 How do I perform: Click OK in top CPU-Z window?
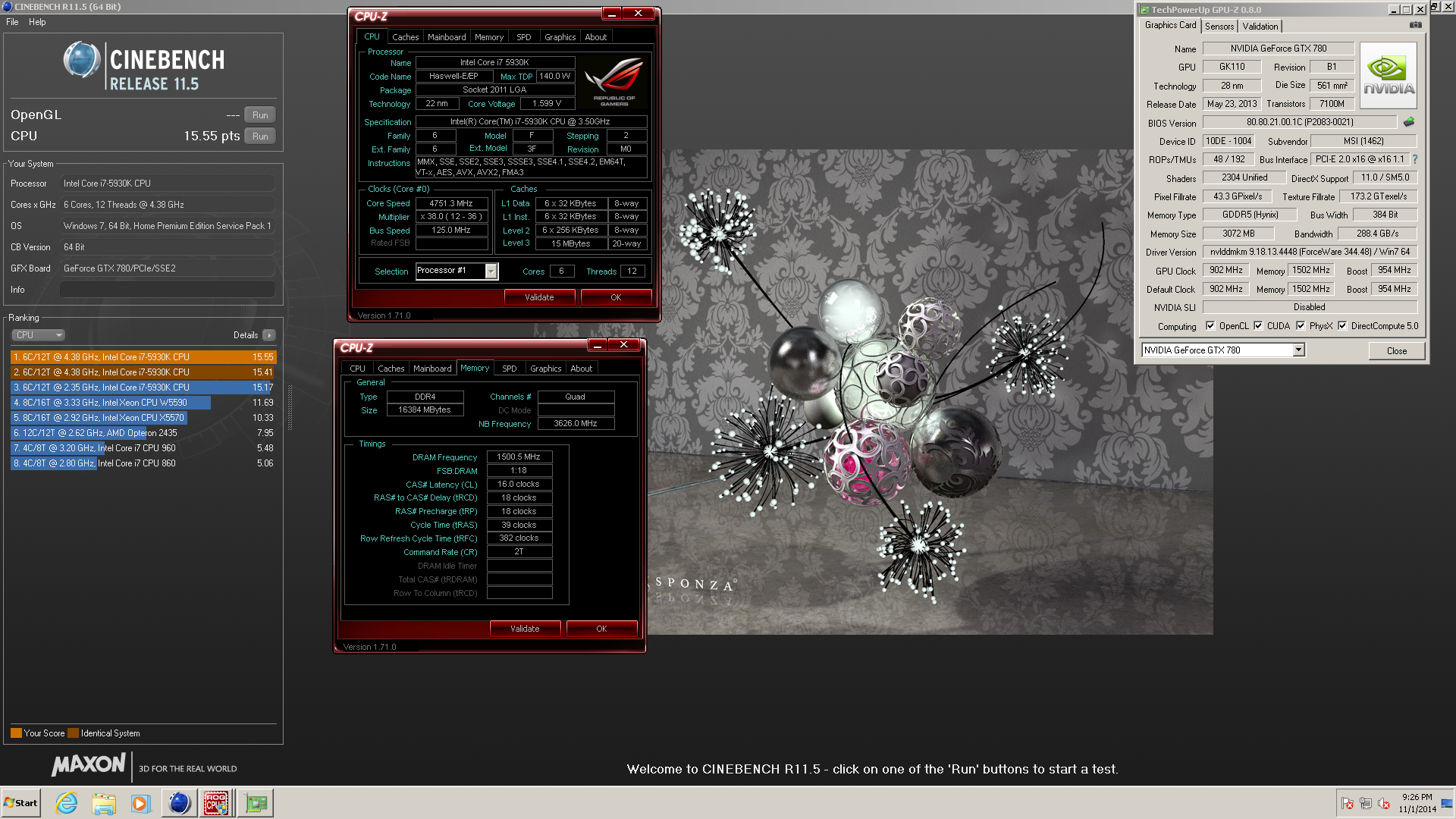click(616, 297)
